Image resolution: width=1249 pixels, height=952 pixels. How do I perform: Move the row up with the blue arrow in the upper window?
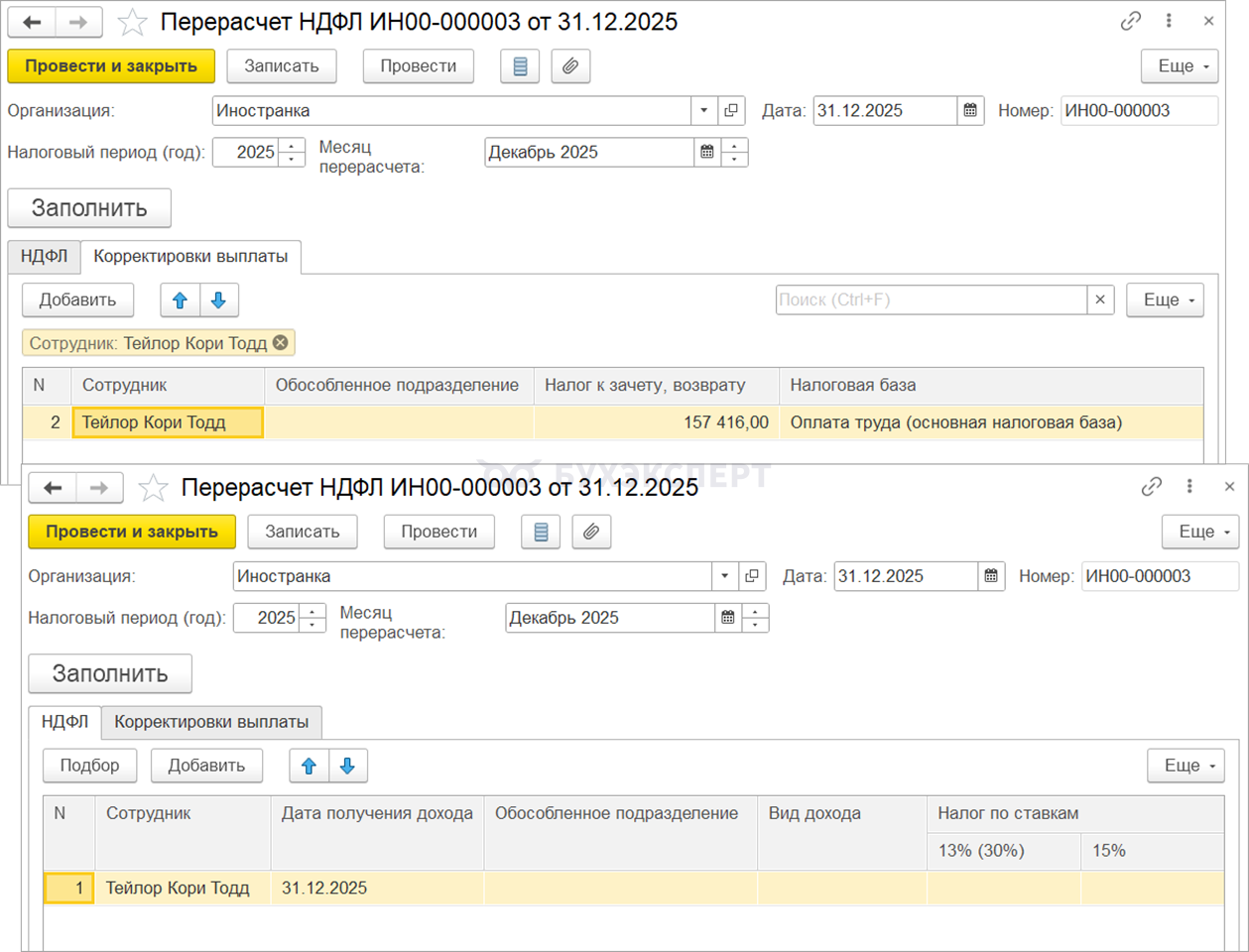tap(180, 299)
